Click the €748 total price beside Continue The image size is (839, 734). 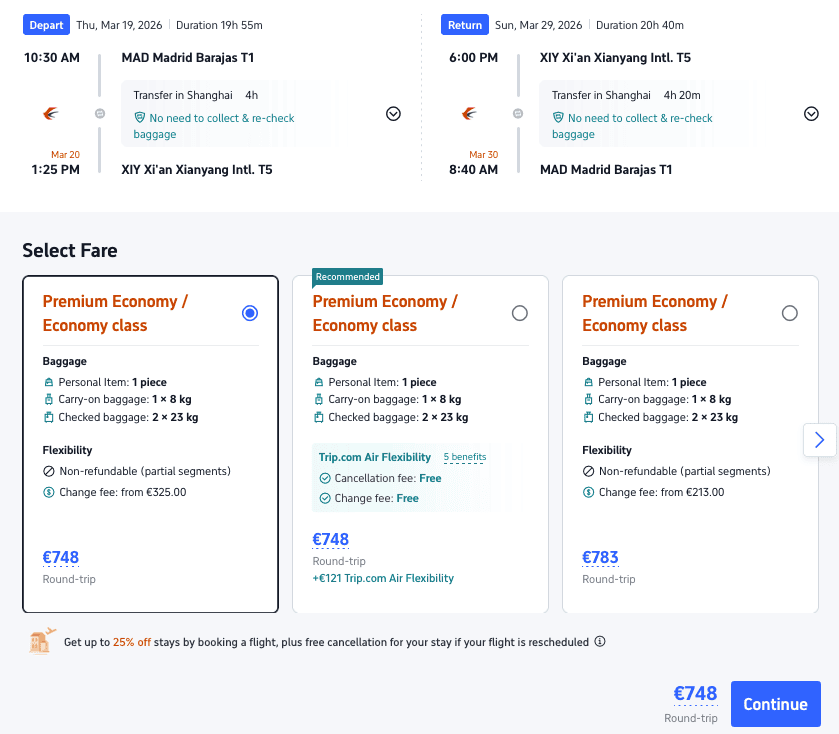695,694
